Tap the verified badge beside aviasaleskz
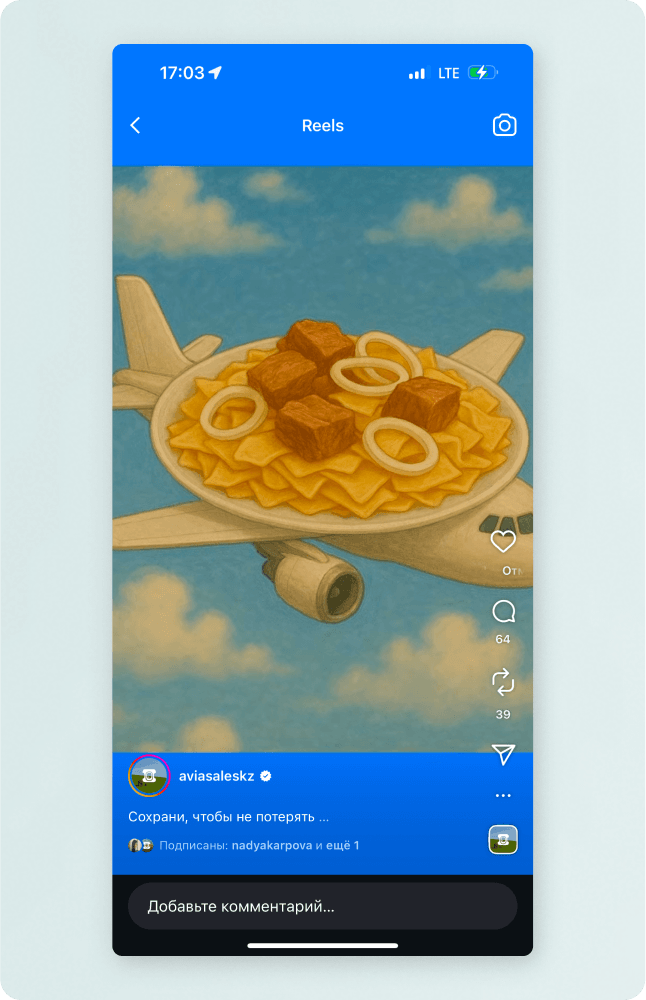Image resolution: width=646 pixels, height=1000 pixels. coord(266,776)
